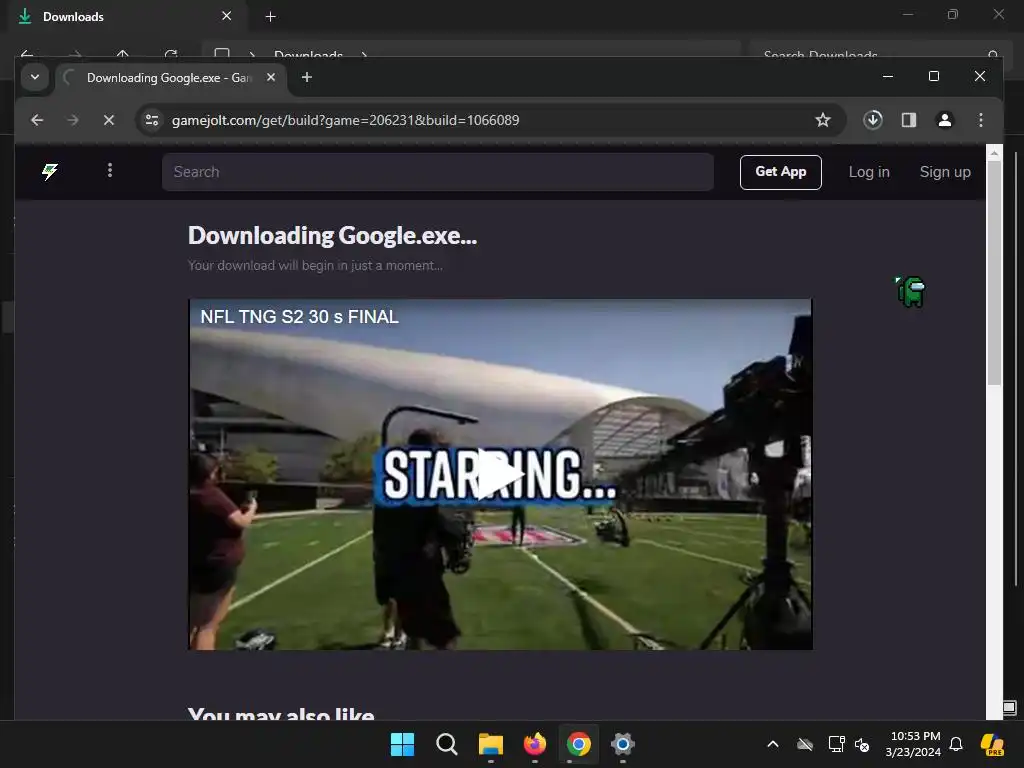Bookmark this page with star icon

pyautogui.click(x=823, y=120)
